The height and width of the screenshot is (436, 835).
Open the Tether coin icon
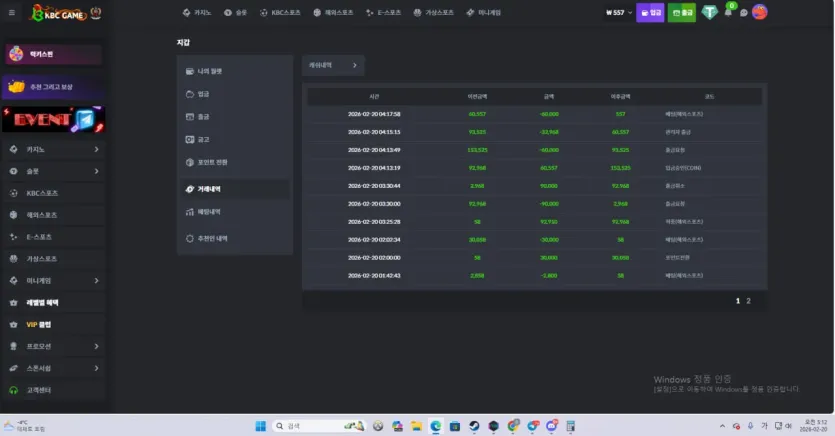[x=709, y=12]
